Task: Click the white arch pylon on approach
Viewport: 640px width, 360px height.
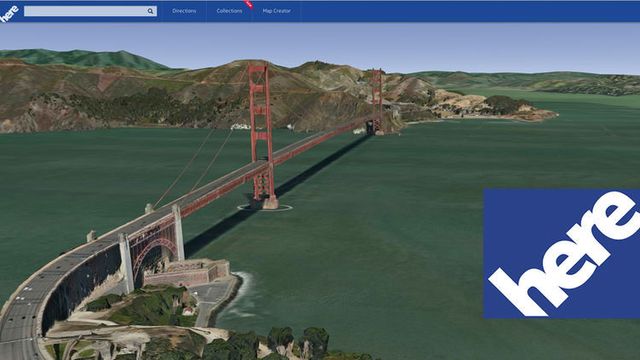Action: click(127, 263)
